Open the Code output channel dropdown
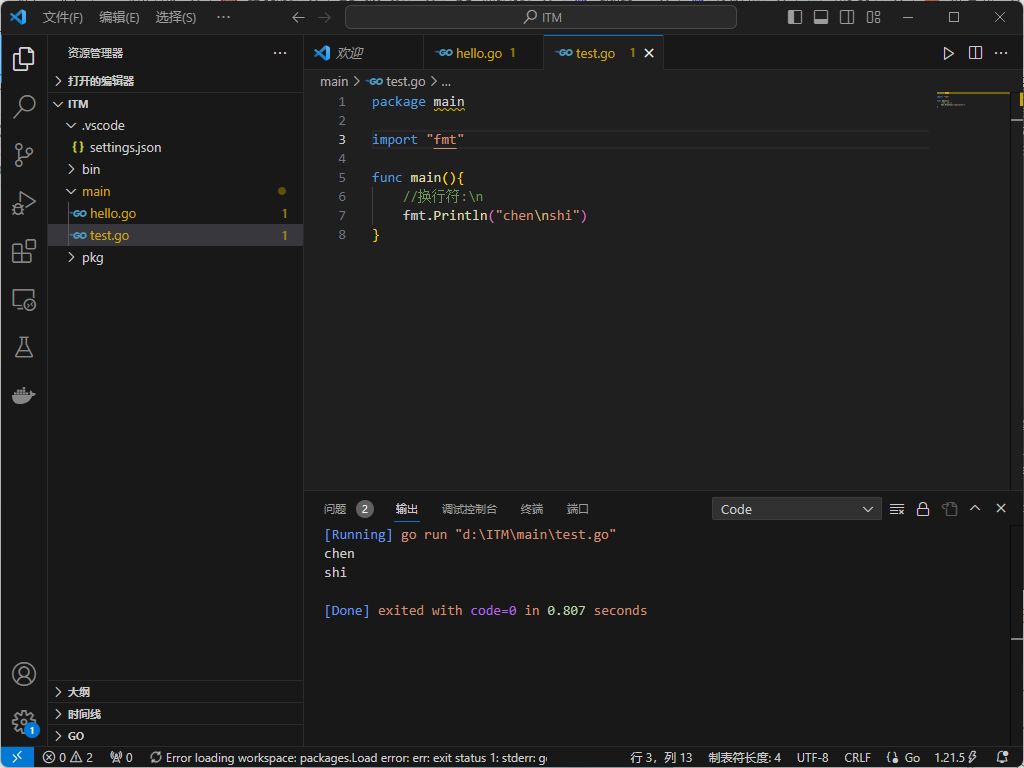The height and width of the screenshot is (768, 1024). tap(796, 509)
